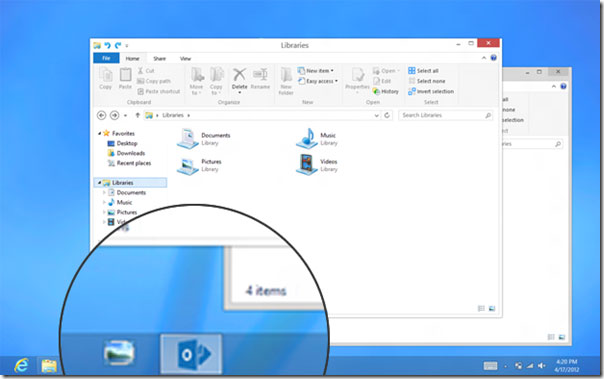The width and height of the screenshot is (604, 379).
Task: Open the Easy access dropdown
Action: 318,81
